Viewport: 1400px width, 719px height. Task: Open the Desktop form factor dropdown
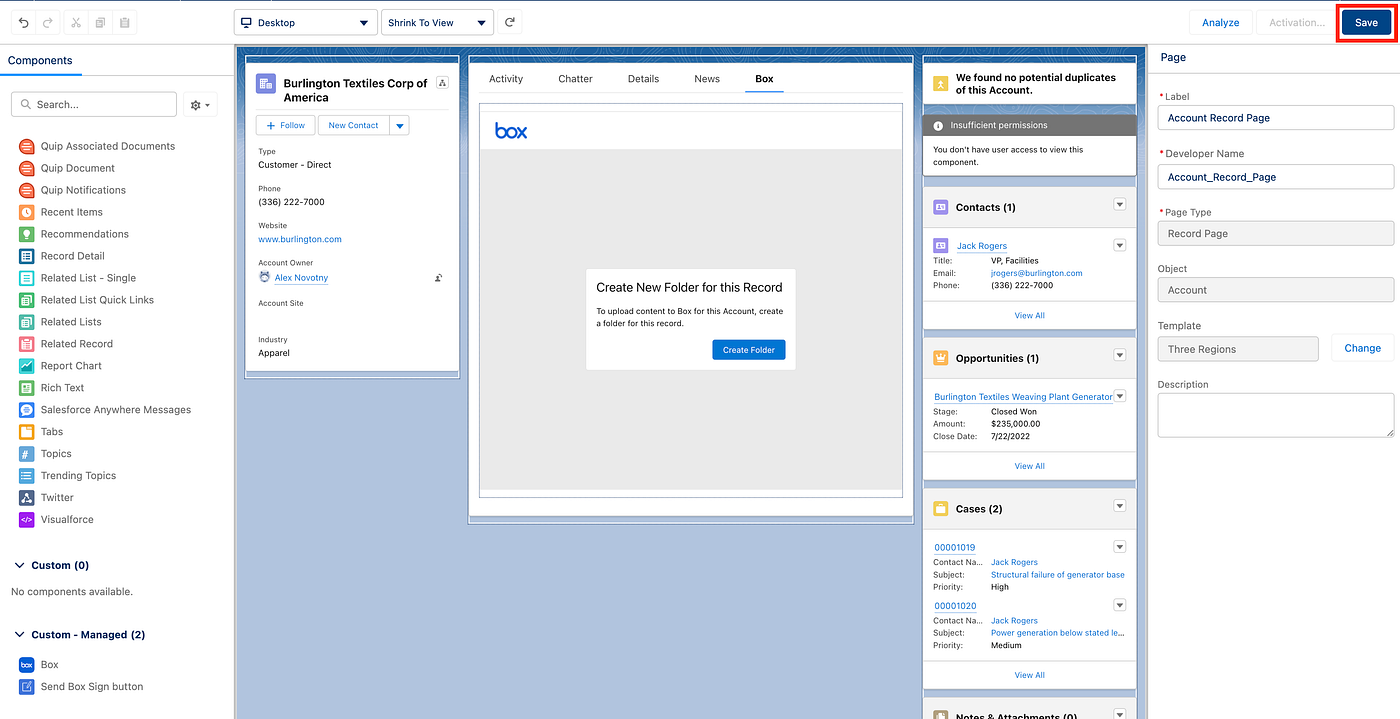[x=305, y=22]
